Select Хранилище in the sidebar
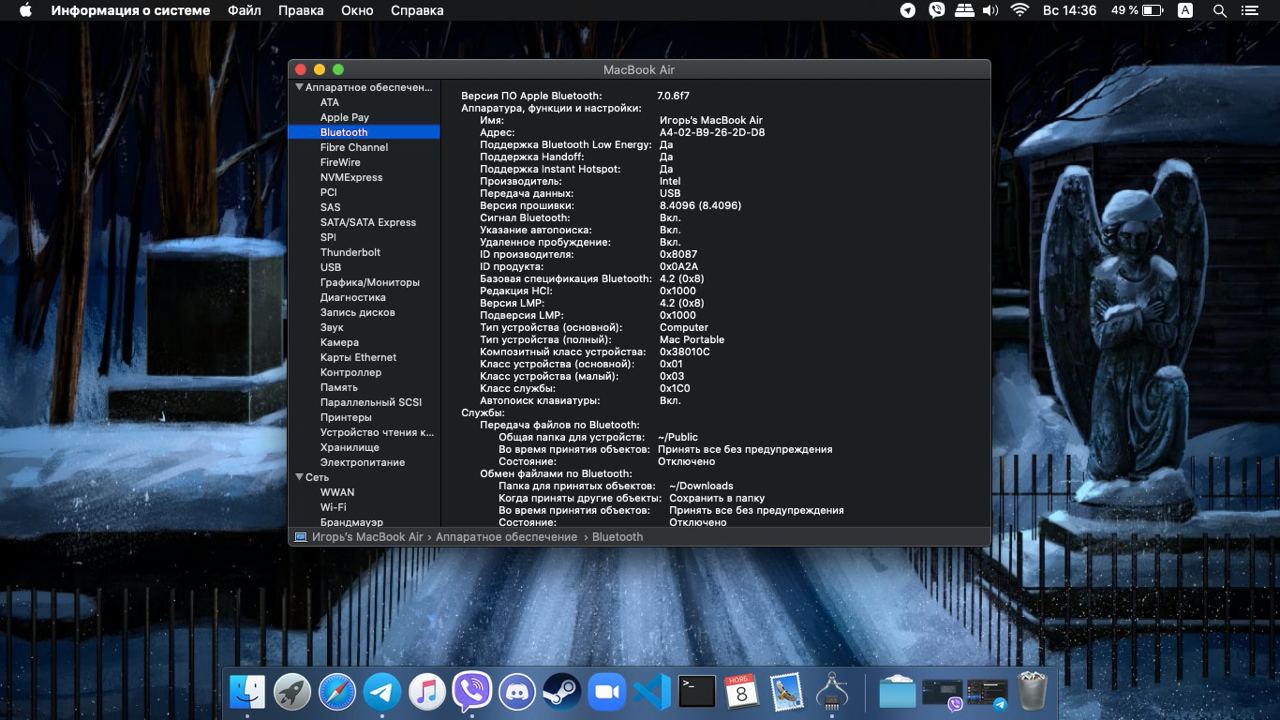The width and height of the screenshot is (1280, 720). pyautogui.click(x=349, y=447)
